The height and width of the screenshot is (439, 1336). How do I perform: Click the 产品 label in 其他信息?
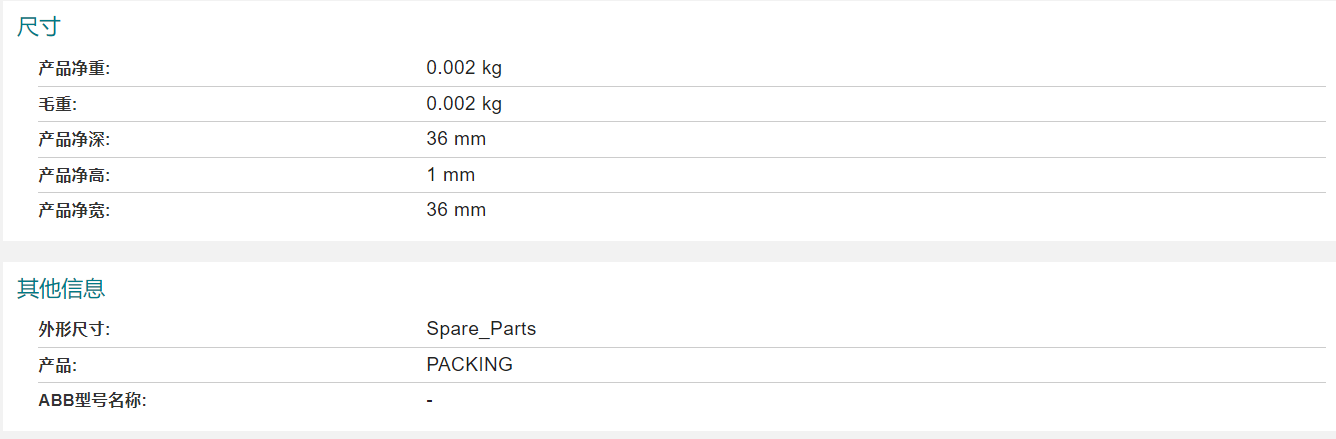pyautogui.click(x=57, y=365)
